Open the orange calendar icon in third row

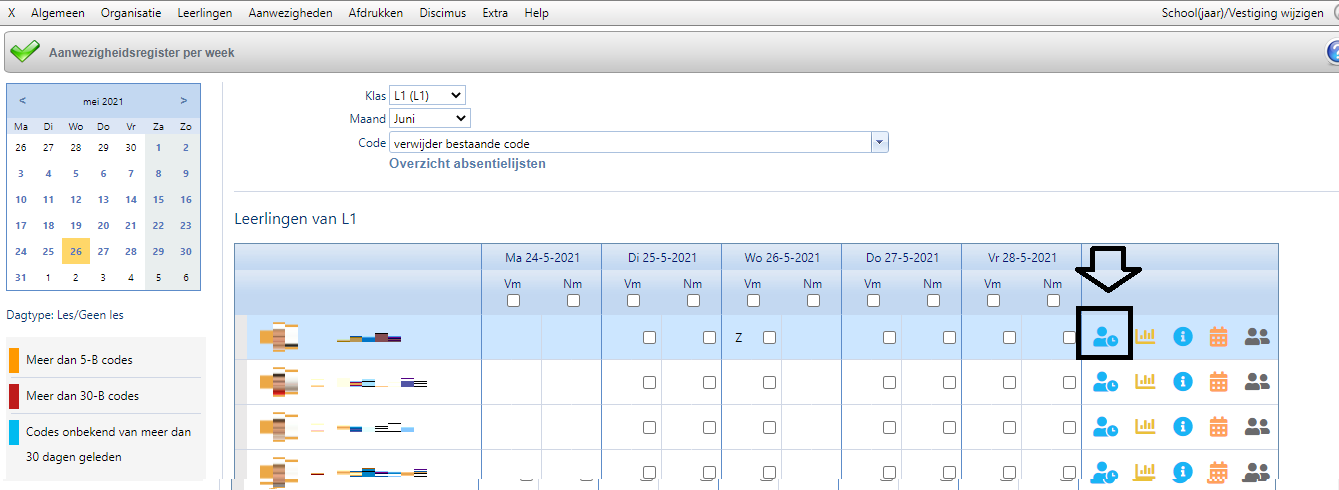1218,427
